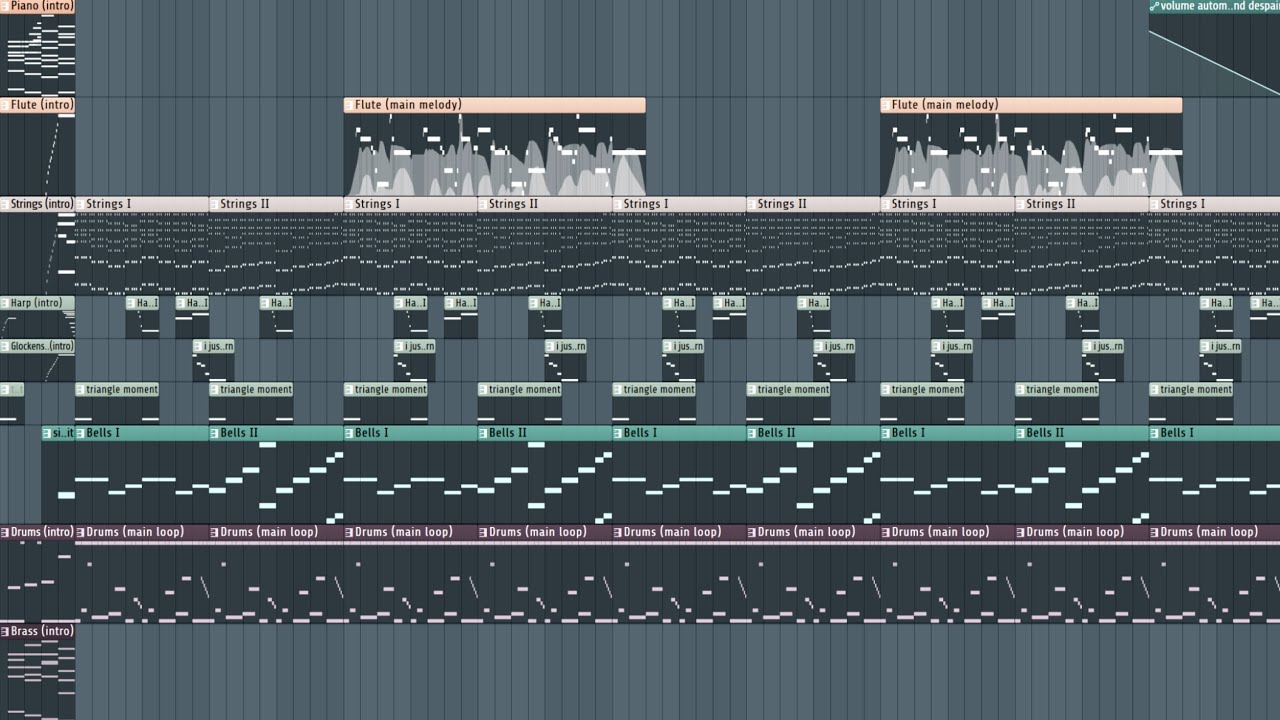Open menu icon of last Strings I clip

1155,204
